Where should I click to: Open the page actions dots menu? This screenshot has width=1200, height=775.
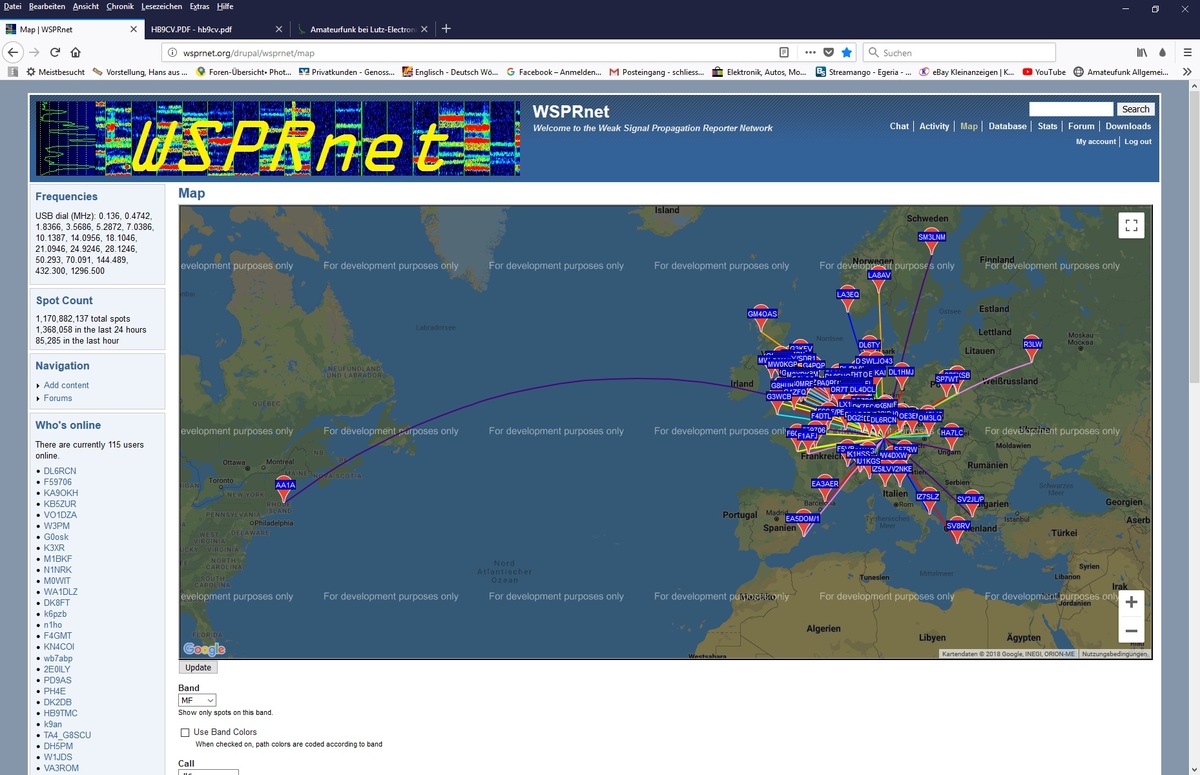pyautogui.click(x=809, y=52)
